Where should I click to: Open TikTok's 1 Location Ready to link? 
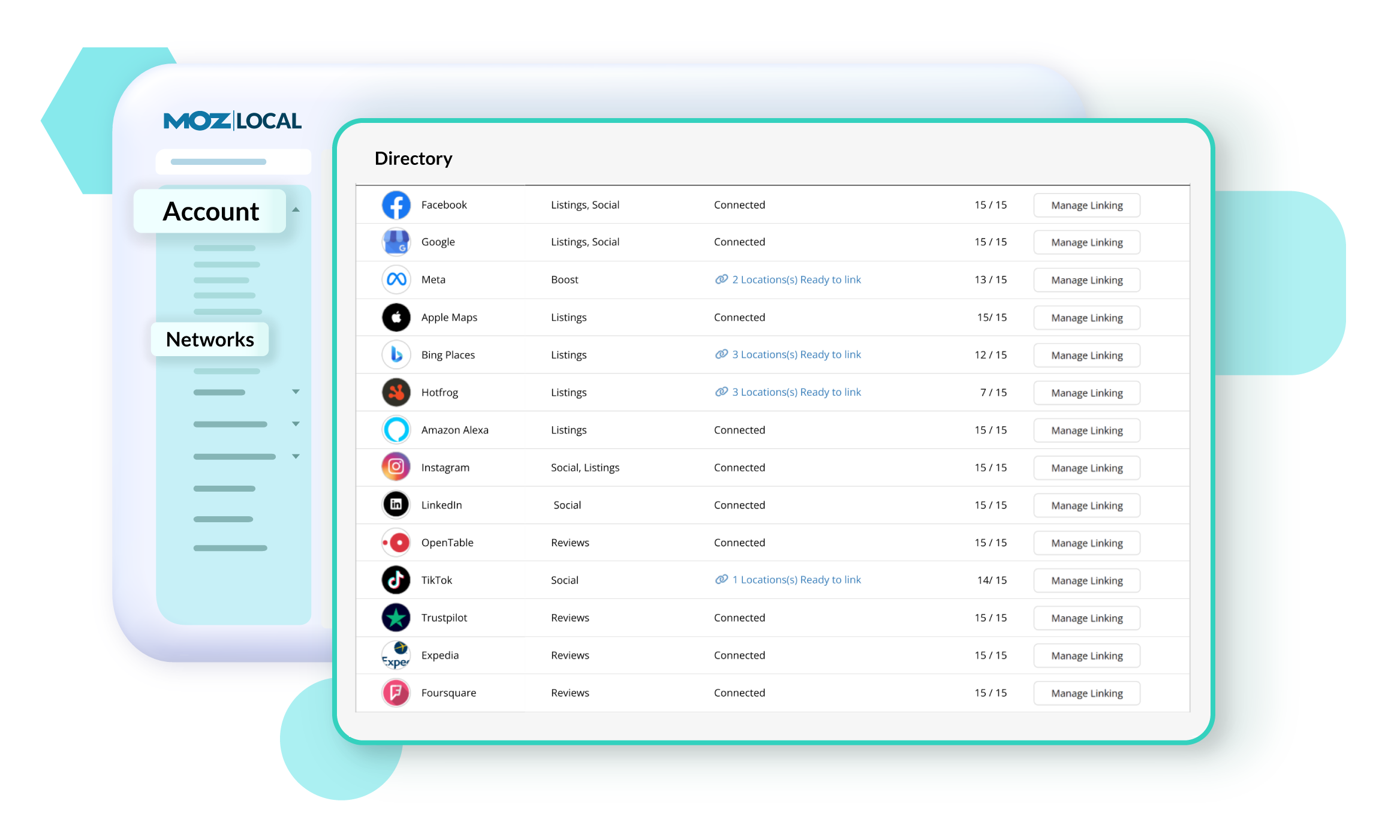click(x=796, y=580)
